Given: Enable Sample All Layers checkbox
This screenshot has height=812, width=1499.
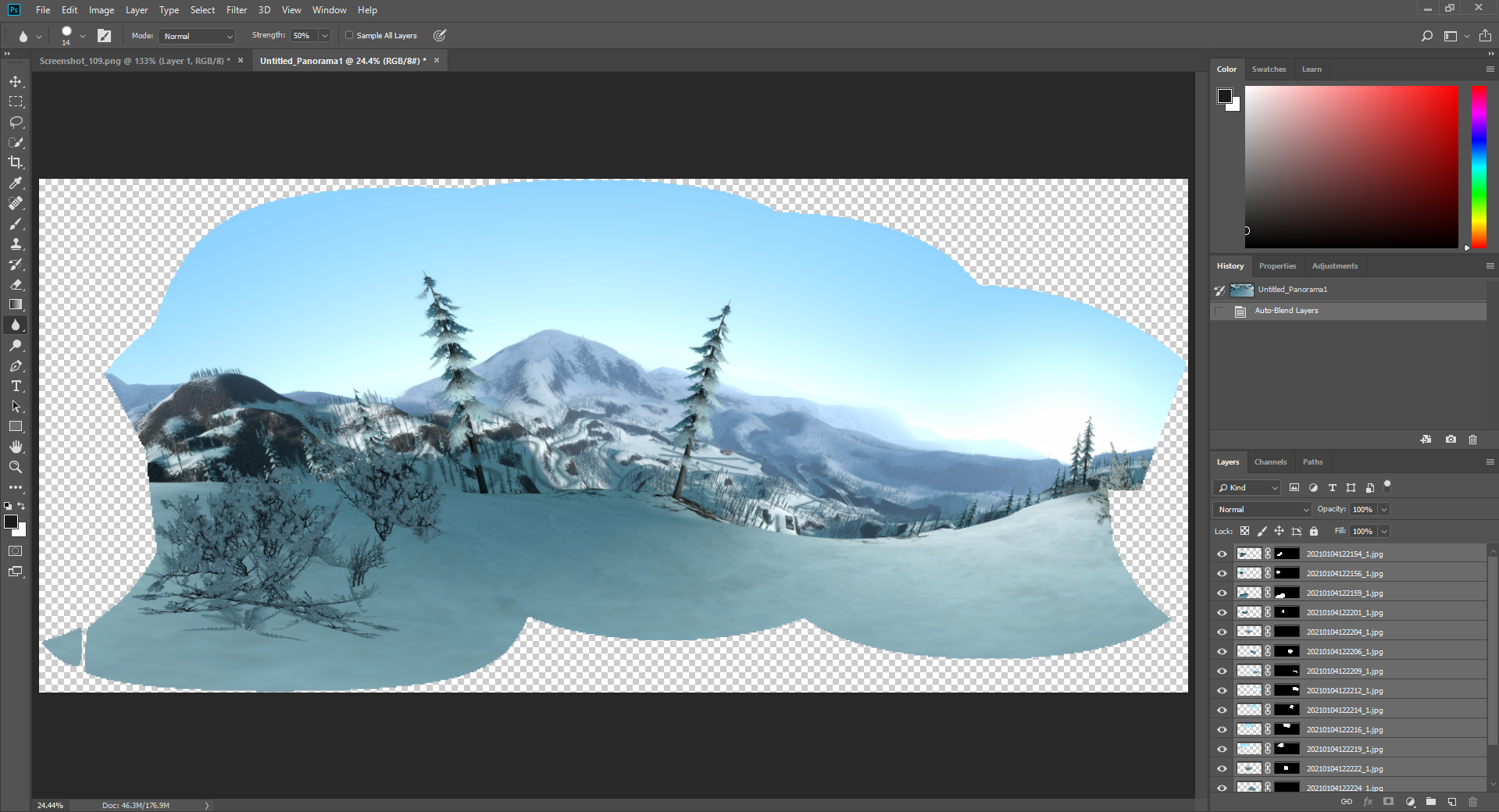Looking at the screenshot, I should [350, 35].
